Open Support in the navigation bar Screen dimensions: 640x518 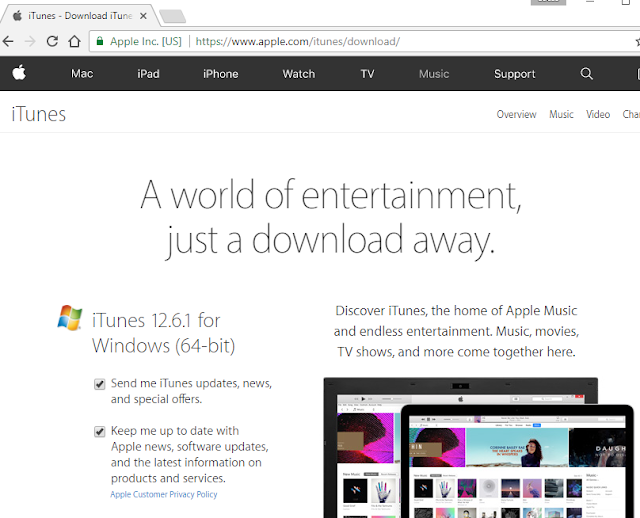tap(514, 74)
